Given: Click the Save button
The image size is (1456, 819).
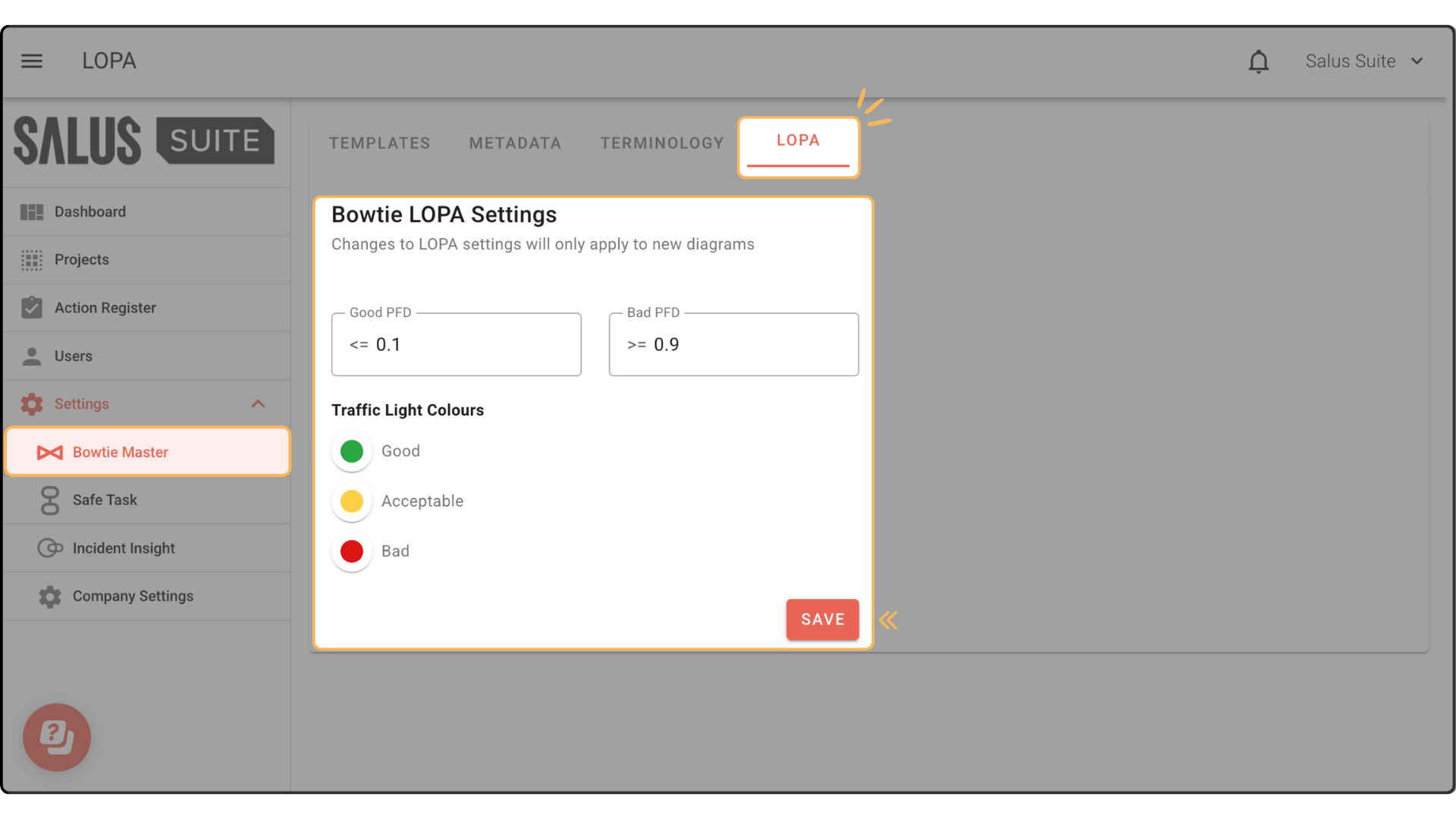Looking at the screenshot, I should pyautogui.click(x=822, y=620).
